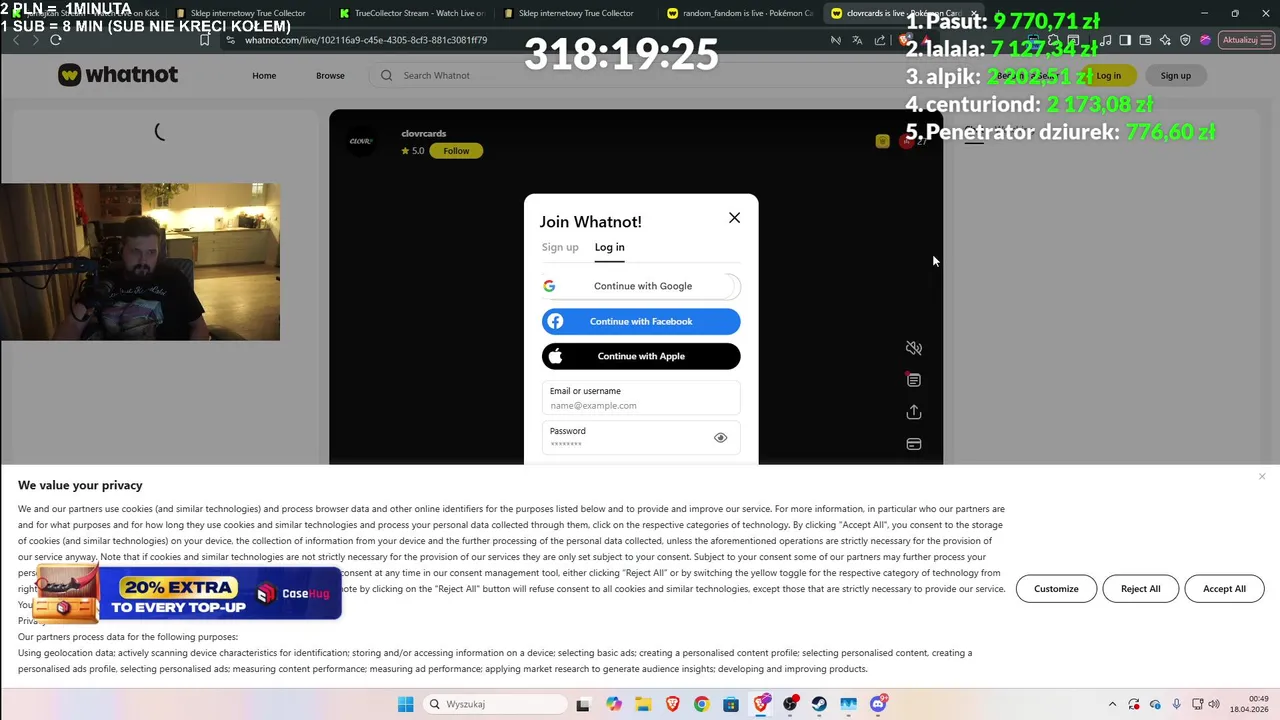Bookmark this page icon

pos(204,40)
